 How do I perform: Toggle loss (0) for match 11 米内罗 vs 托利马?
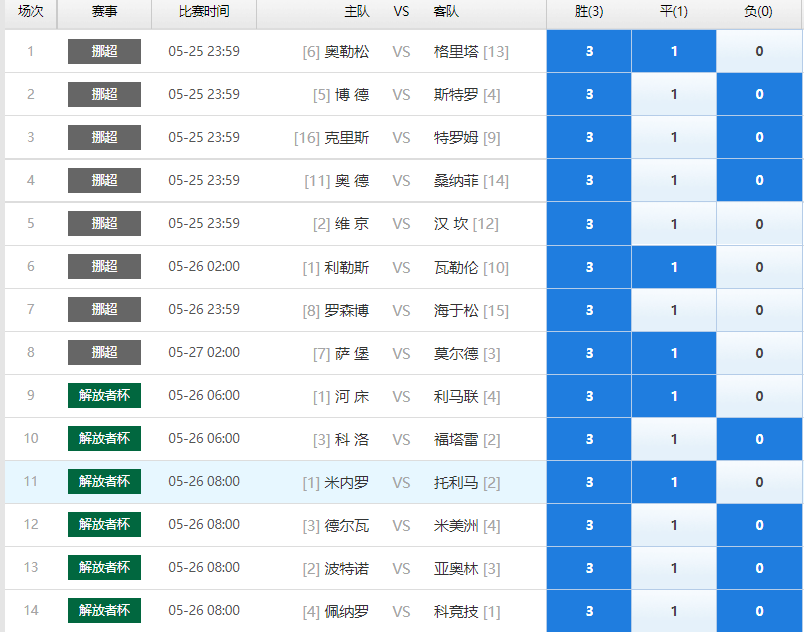(759, 482)
